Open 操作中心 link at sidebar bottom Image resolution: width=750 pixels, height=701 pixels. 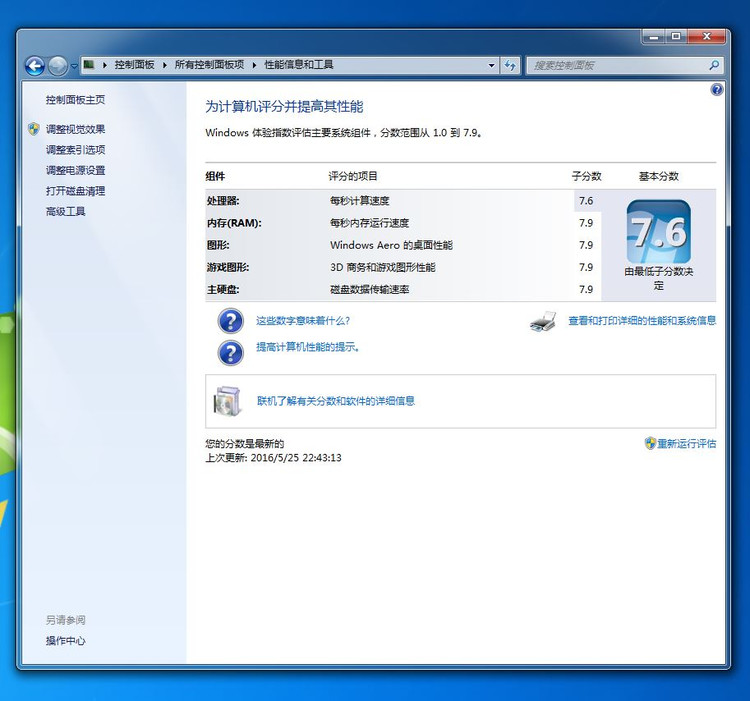coord(66,641)
